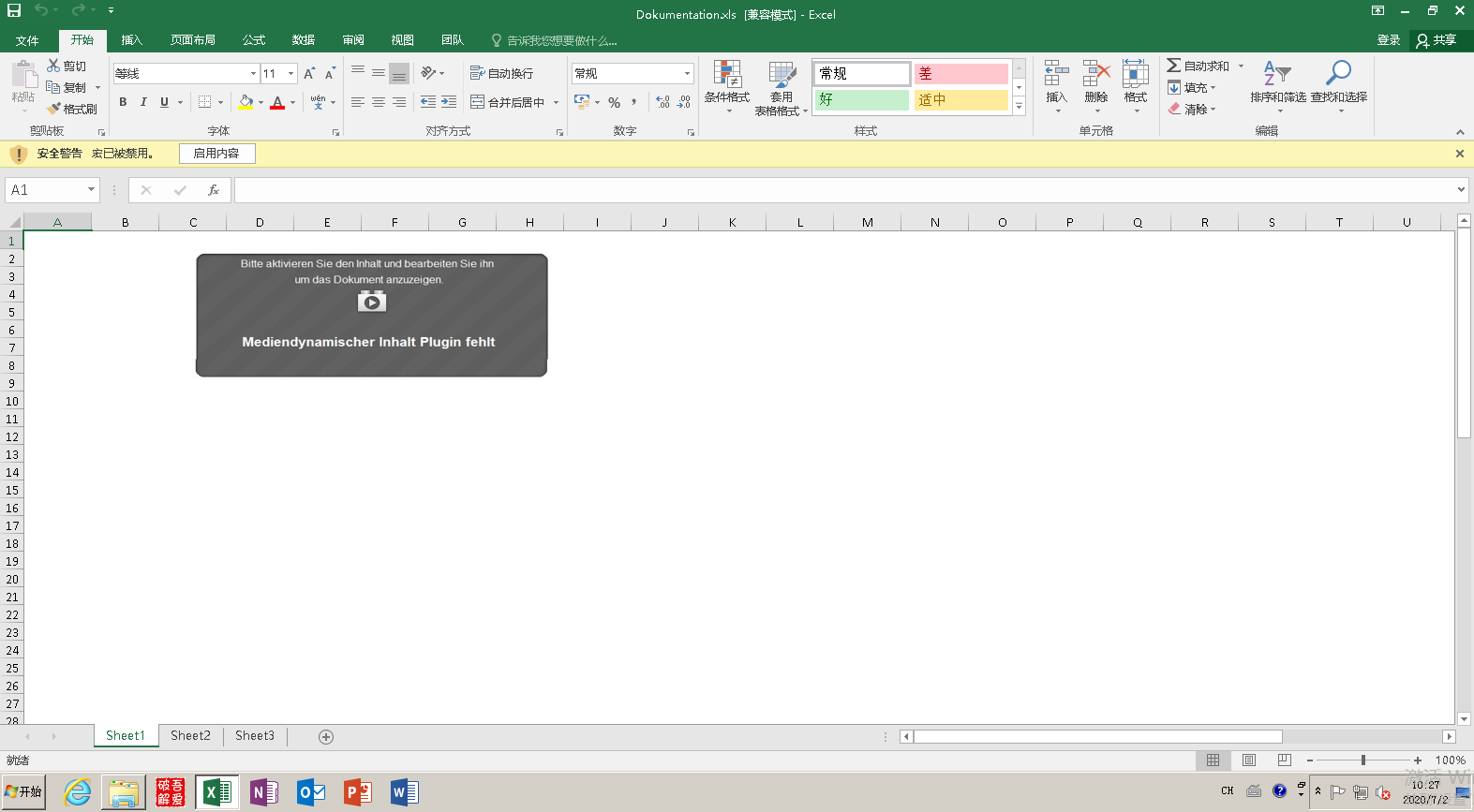Select the Format Painter brush

click(53, 109)
